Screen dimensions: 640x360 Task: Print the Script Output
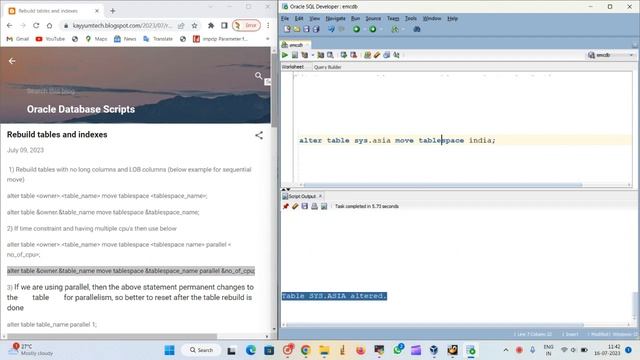314,207
